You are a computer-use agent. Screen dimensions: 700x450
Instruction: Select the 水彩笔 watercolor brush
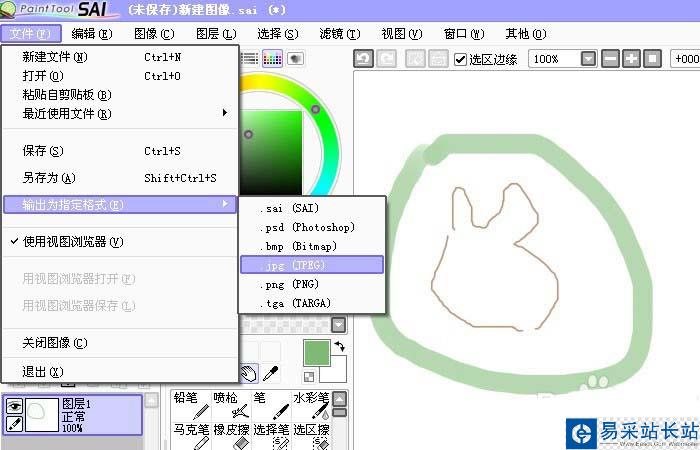(x=311, y=405)
